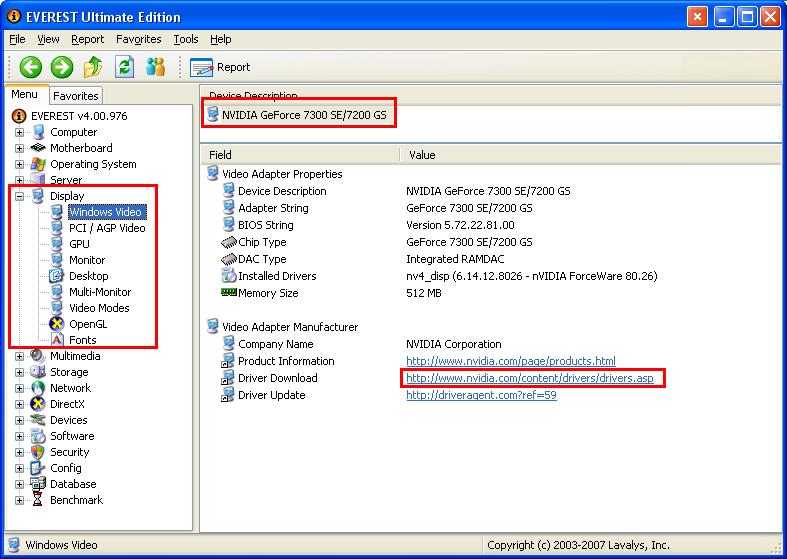Click the Devices icon in the tree
The height and width of the screenshot is (559, 787).
pos(38,420)
